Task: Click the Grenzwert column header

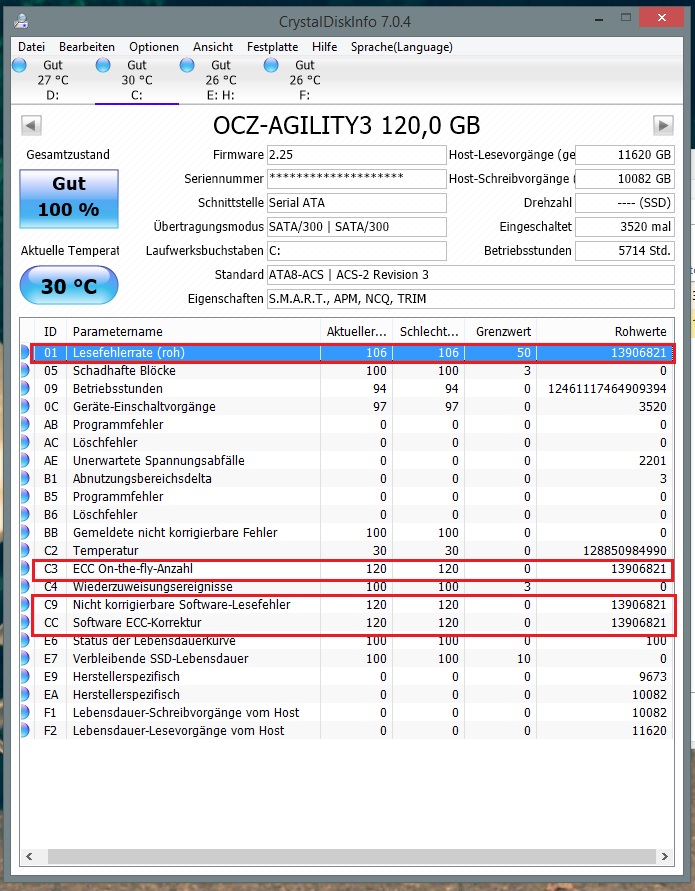Action: pyautogui.click(x=501, y=331)
